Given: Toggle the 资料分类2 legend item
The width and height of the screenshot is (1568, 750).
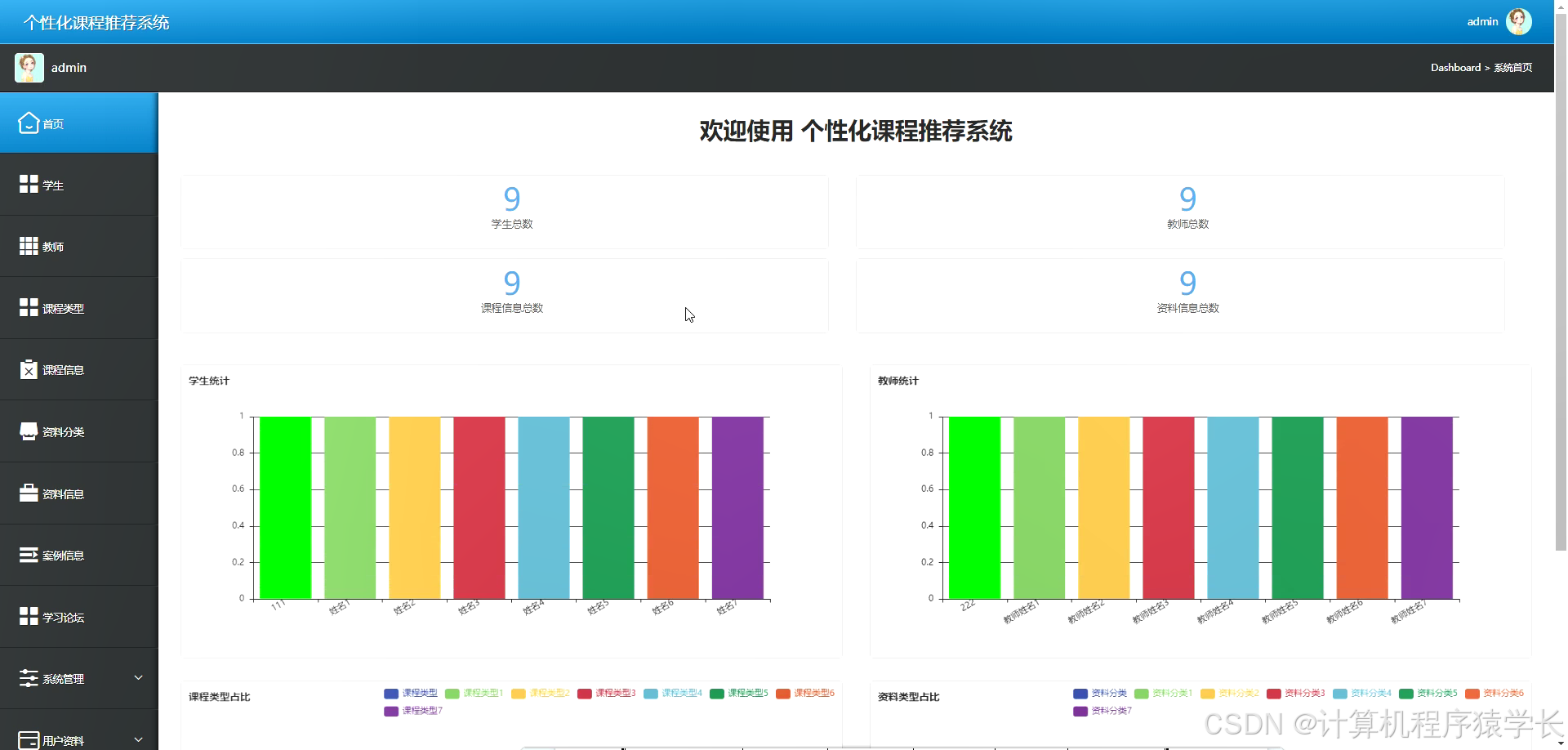Looking at the screenshot, I should click(x=1229, y=693).
